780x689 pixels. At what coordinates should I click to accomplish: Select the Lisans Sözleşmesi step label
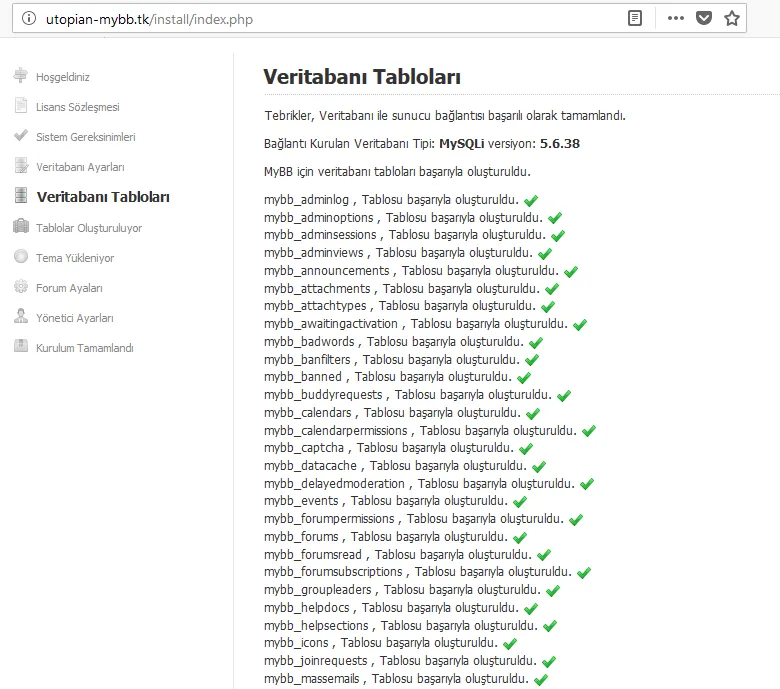tap(78, 107)
